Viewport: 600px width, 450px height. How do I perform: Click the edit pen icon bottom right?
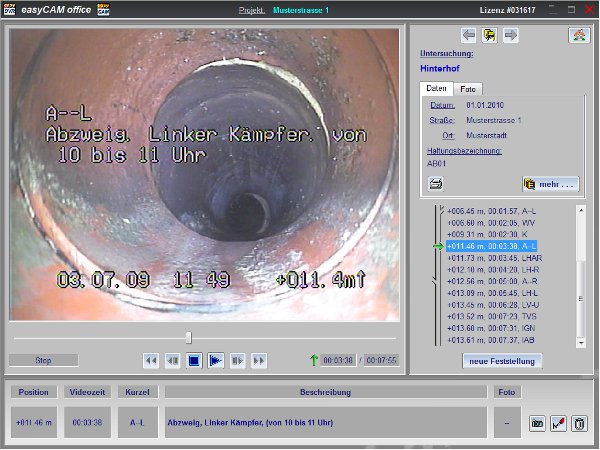(x=559, y=424)
